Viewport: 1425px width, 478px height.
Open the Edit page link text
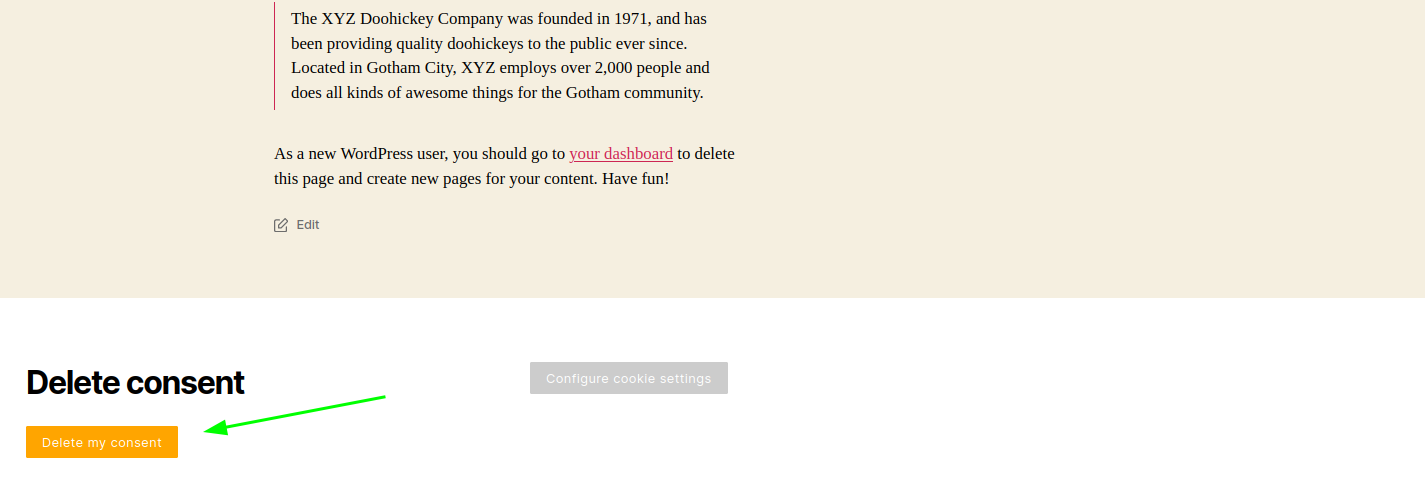[x=308, y=225]
